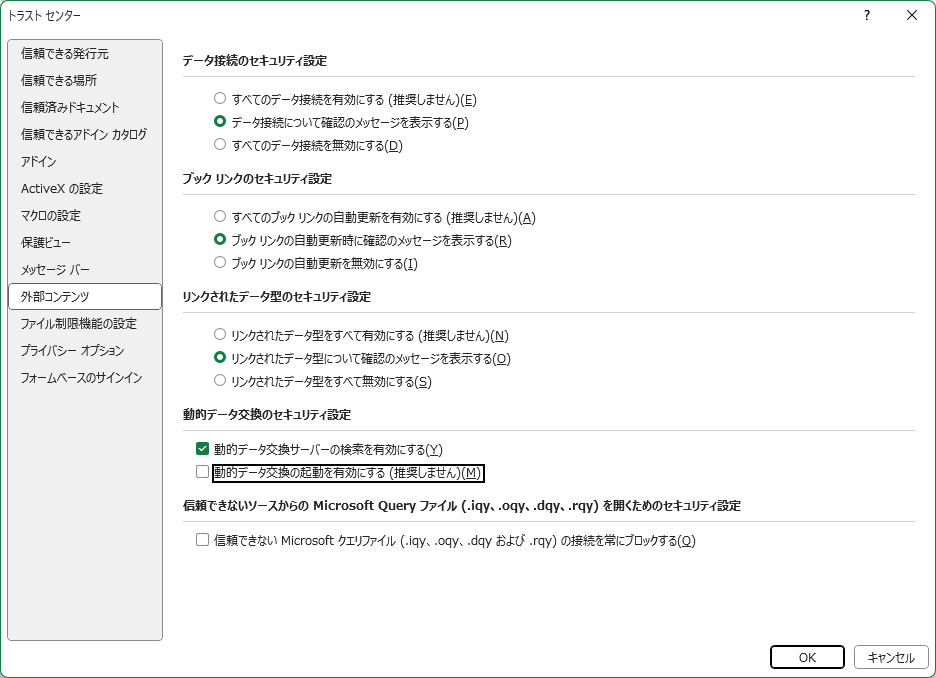Open the 信頼できる場所 category

pos(85,81)
